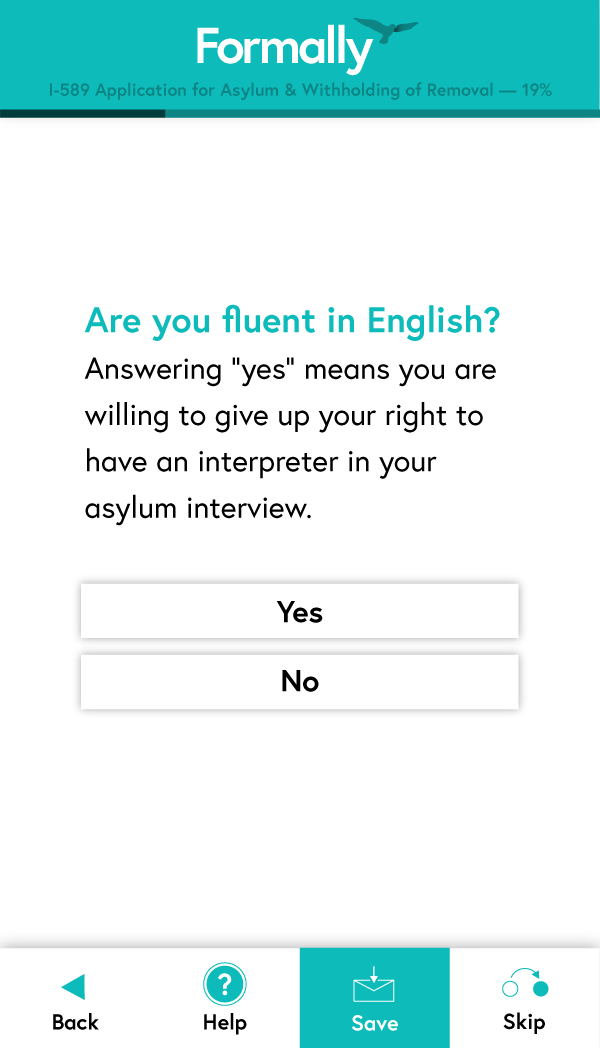Tap the Back arrow icon
The width and height of the screenshot is (600, 1048).
coord(73,987)
